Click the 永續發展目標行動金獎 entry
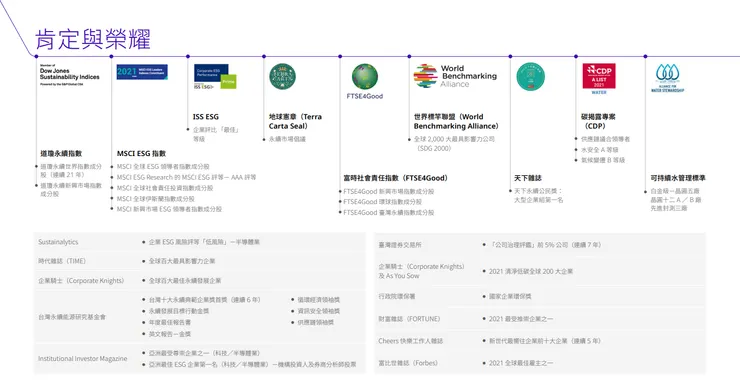 coord(178,311)
